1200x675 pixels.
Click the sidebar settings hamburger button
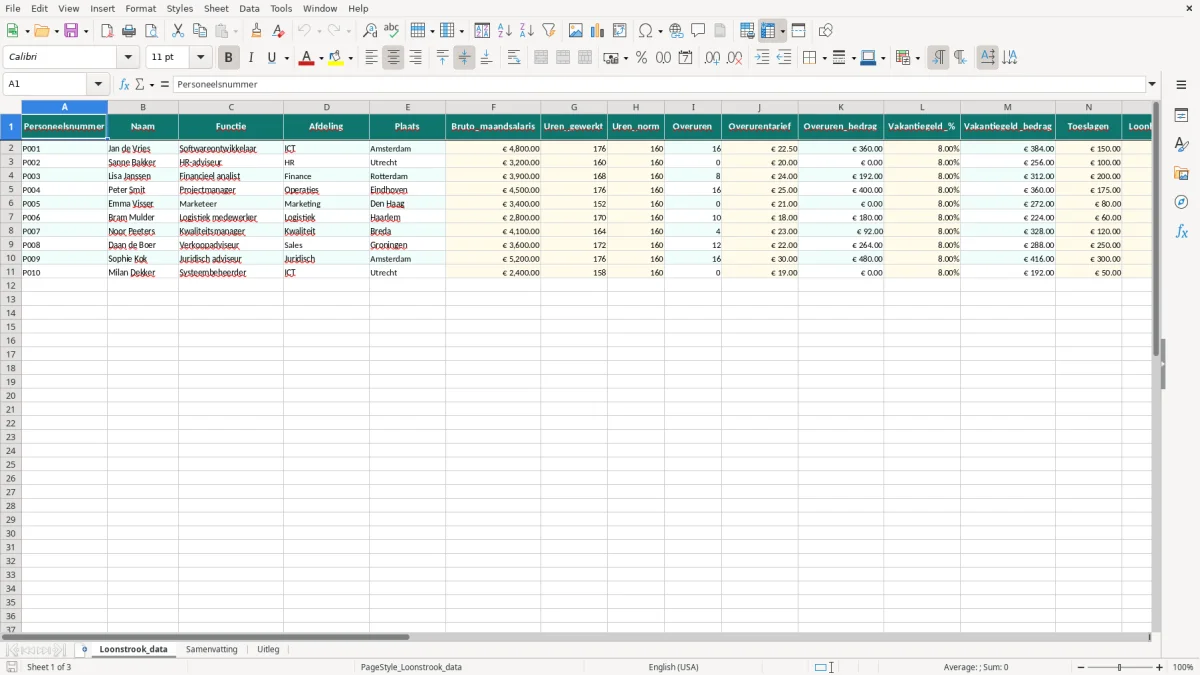[x=1181, y=84]
